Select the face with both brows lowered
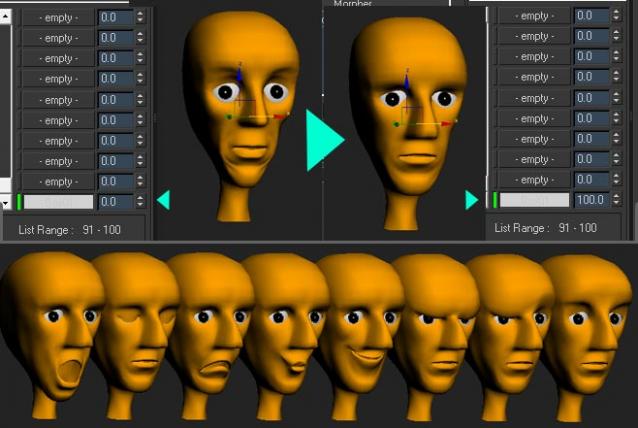 click(435, 336)
